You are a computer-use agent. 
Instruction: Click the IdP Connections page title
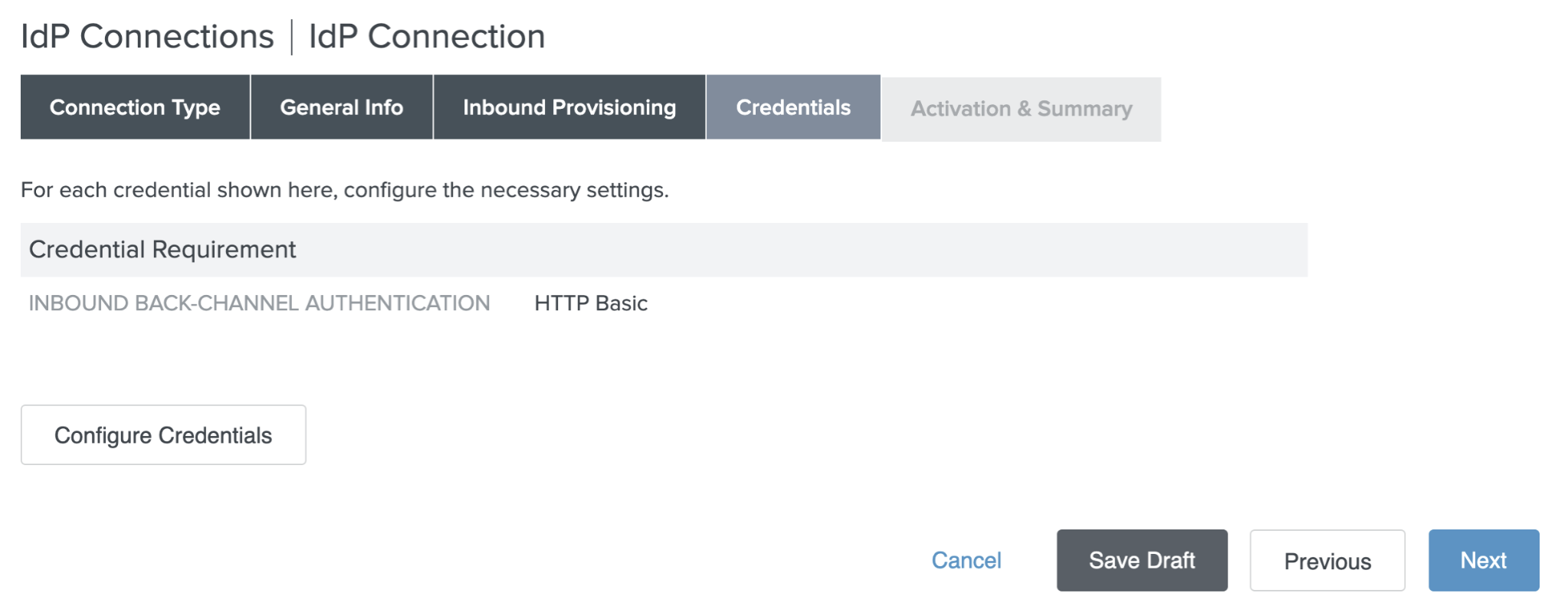(x=147, y=37)
